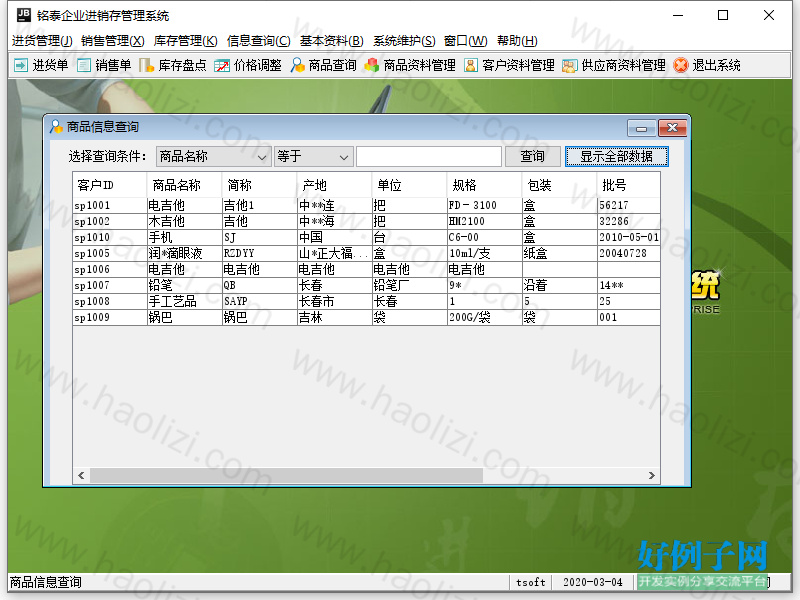Screen dimensions: 800x600
Task: Open the 帮助(H) menu
Action: tap(517, 41)
